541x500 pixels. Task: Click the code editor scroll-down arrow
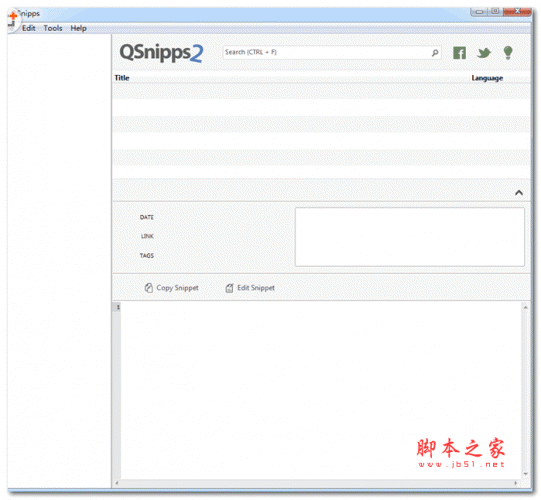(525, 473)
